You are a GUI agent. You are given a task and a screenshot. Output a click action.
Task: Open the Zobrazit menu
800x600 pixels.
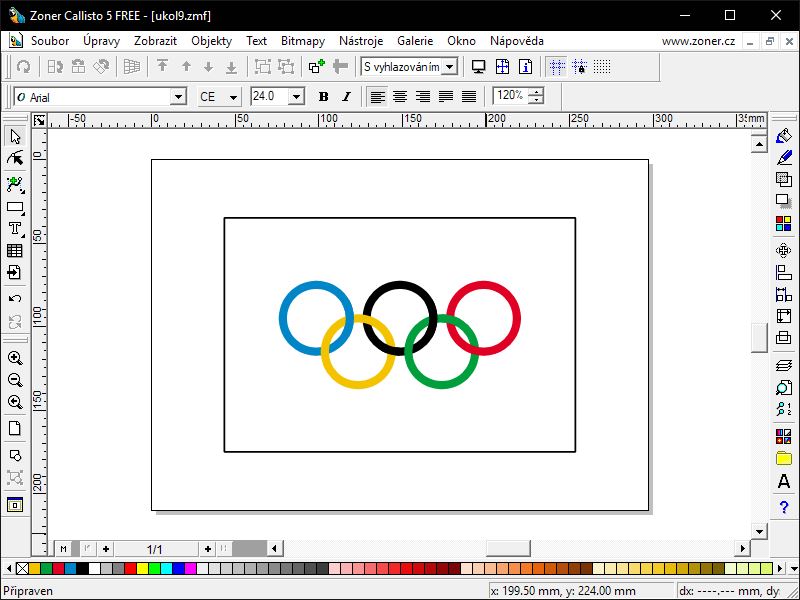tap(156, 41)
